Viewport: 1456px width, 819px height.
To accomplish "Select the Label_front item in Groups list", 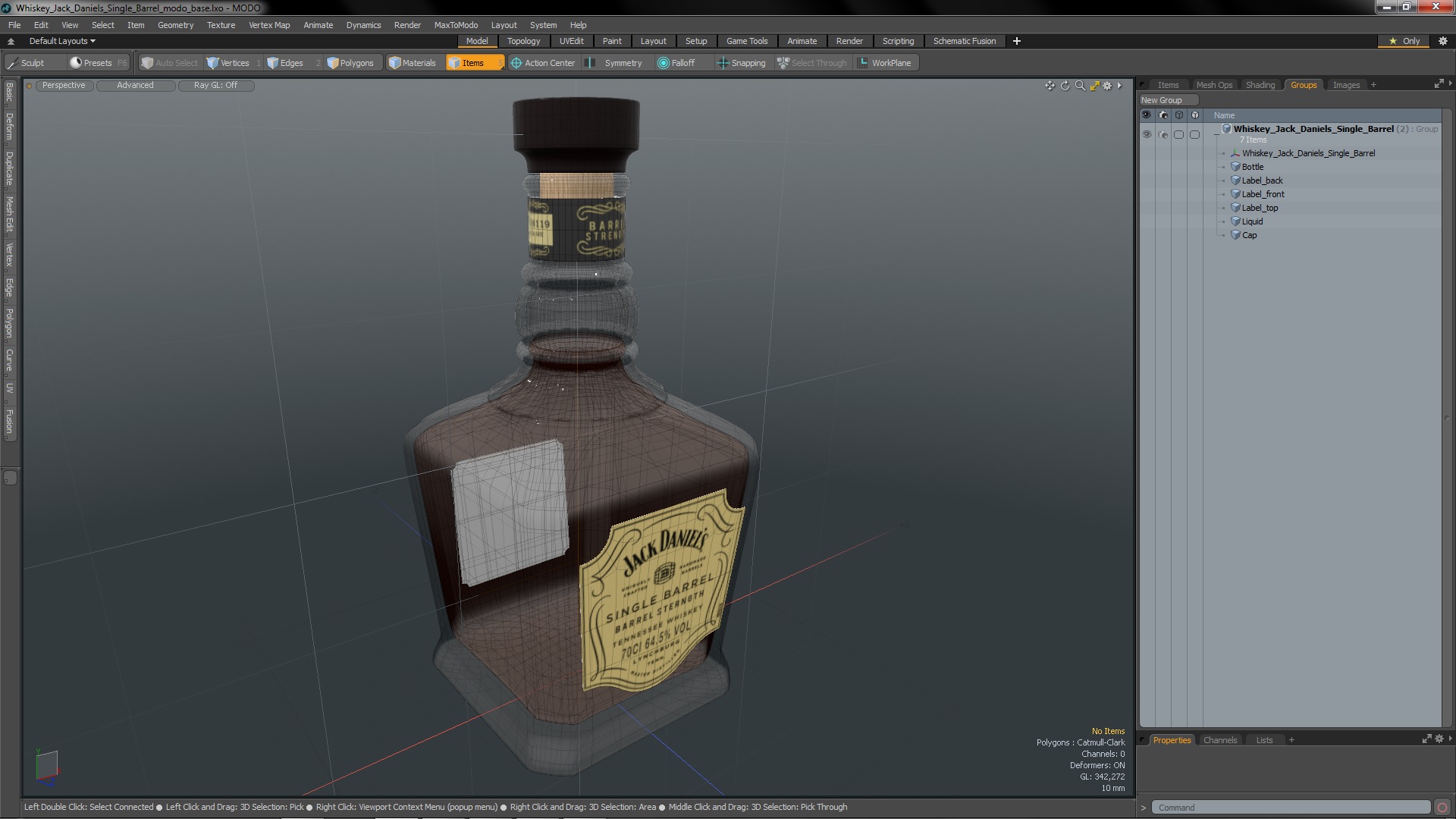I will pos(1263,194).
